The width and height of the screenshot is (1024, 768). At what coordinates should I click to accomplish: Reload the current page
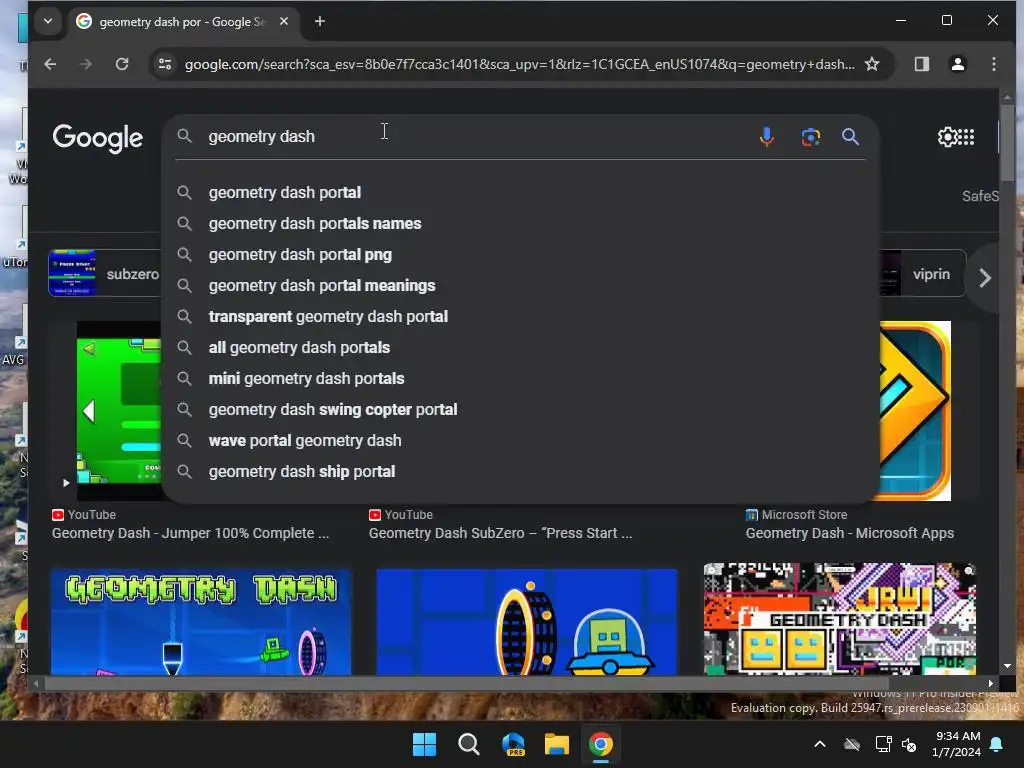[122, 64]
